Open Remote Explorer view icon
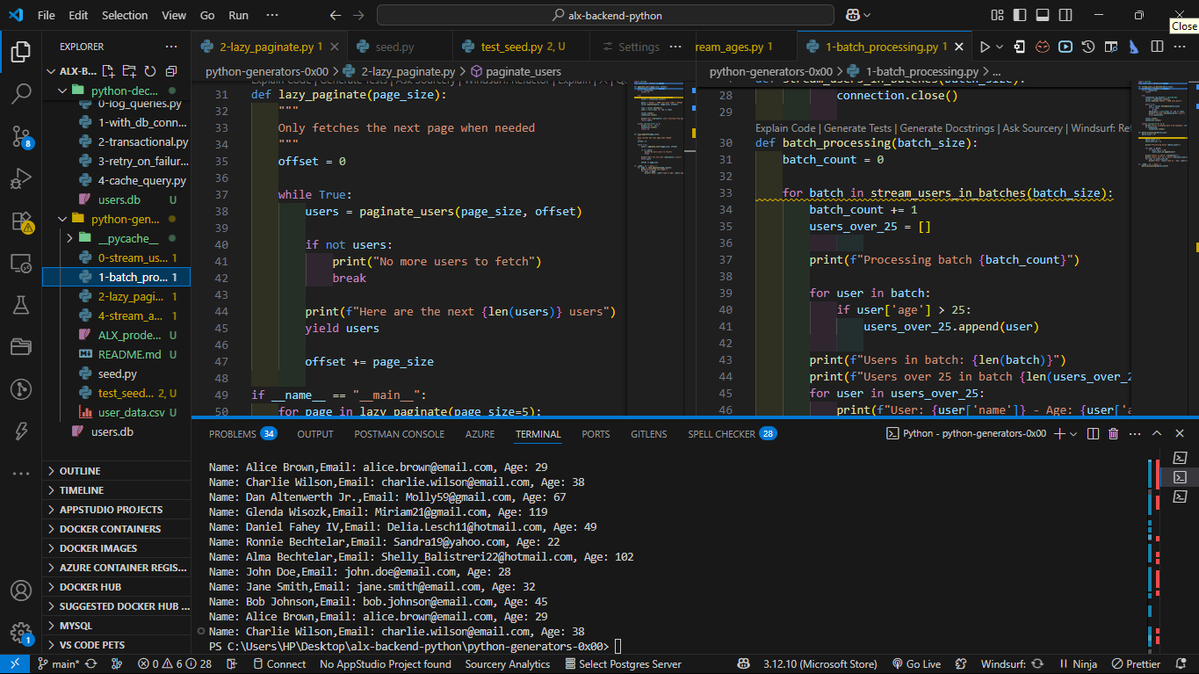Viewport: 1199px width, 674px height. click(x=21, y=263)
